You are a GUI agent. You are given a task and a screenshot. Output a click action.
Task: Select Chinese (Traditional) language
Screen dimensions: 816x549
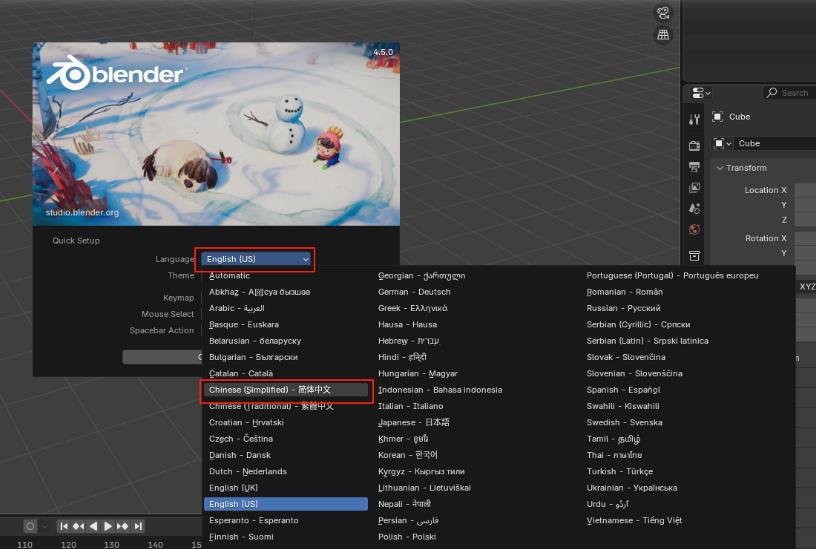286,406
